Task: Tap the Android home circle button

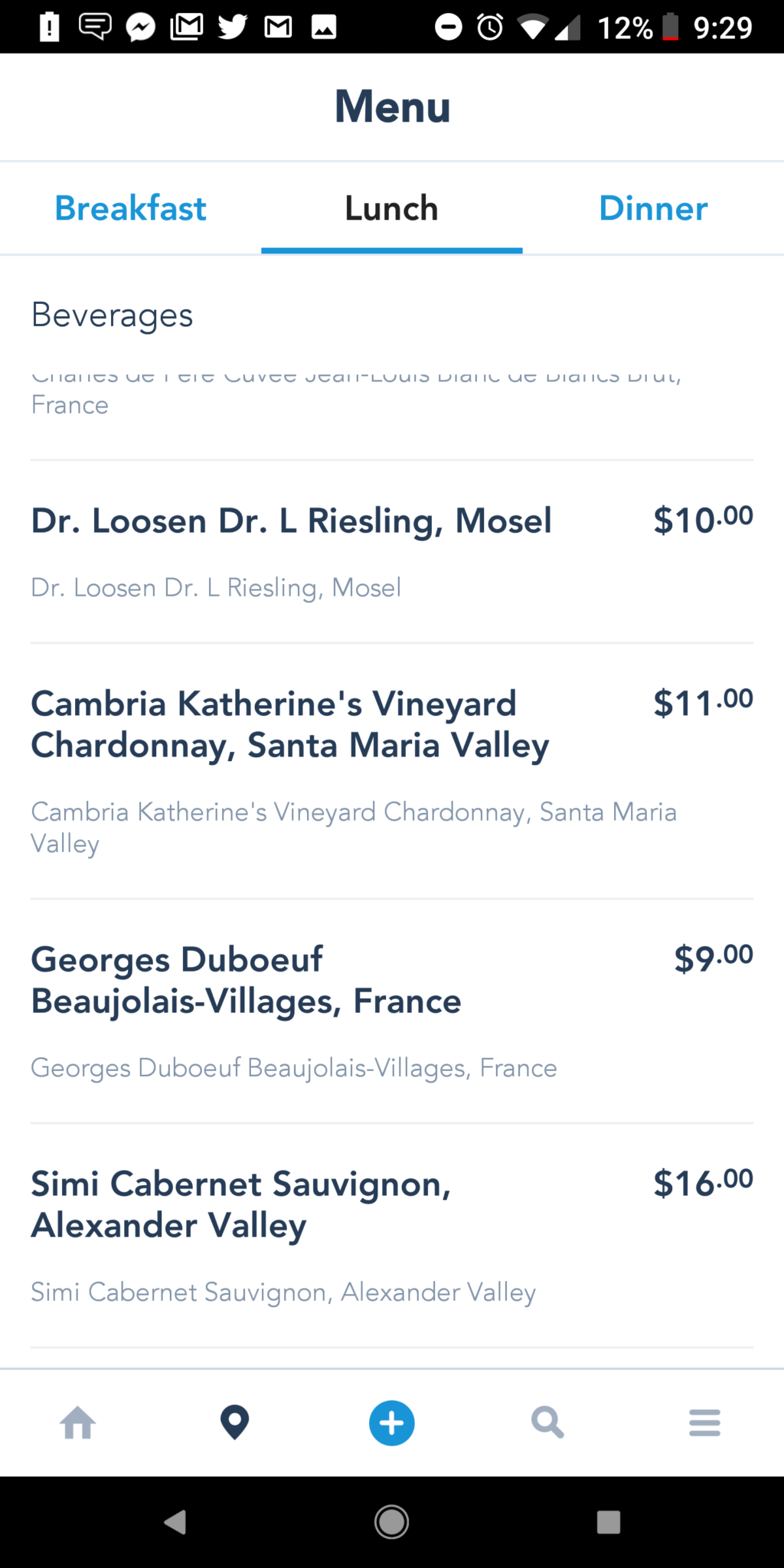Action: [x=392, y=1522]
